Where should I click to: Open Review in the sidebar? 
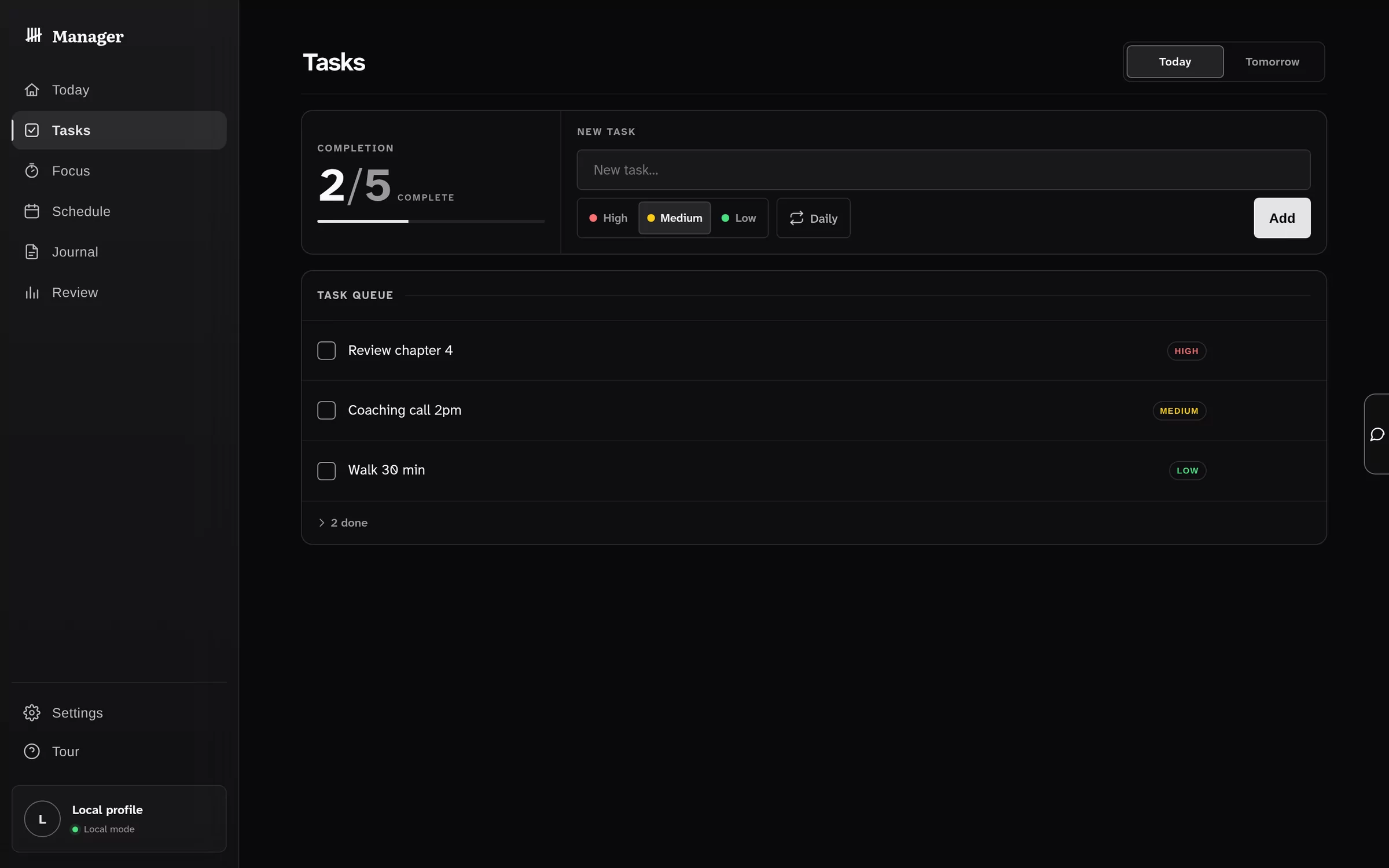(x=119, y=292)
